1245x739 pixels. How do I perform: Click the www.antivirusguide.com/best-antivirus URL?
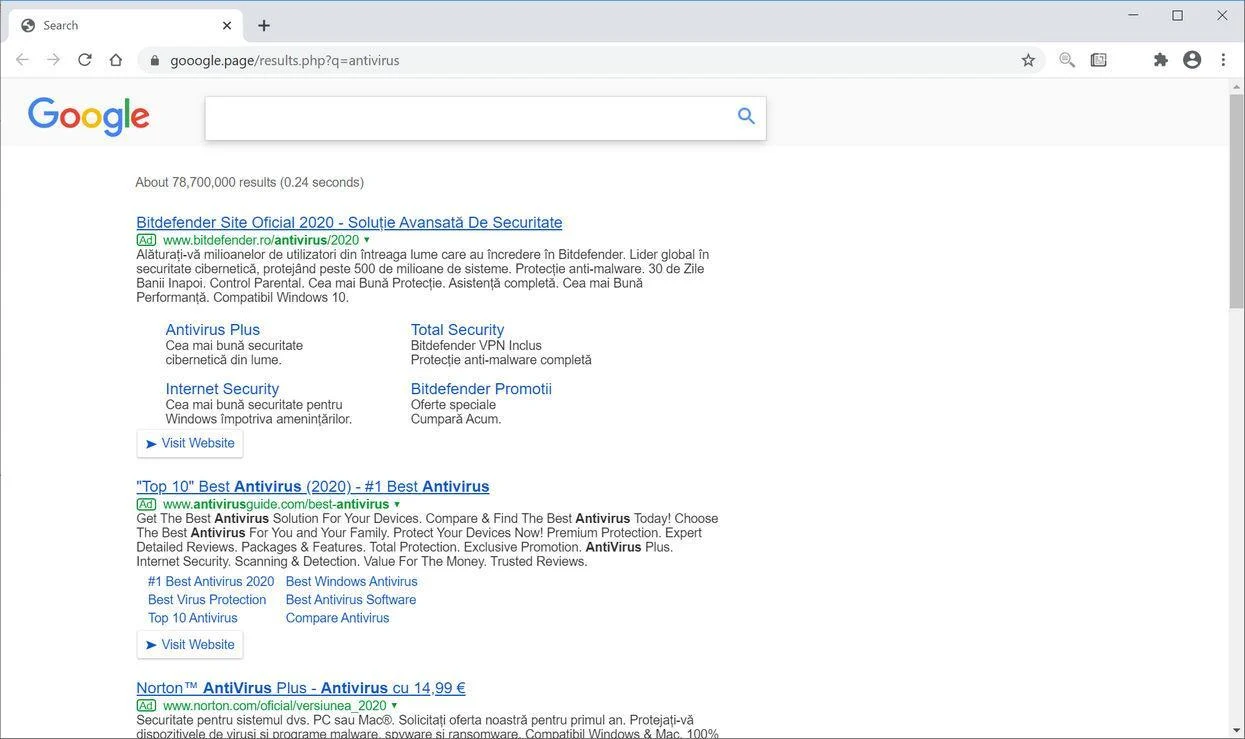276,504
